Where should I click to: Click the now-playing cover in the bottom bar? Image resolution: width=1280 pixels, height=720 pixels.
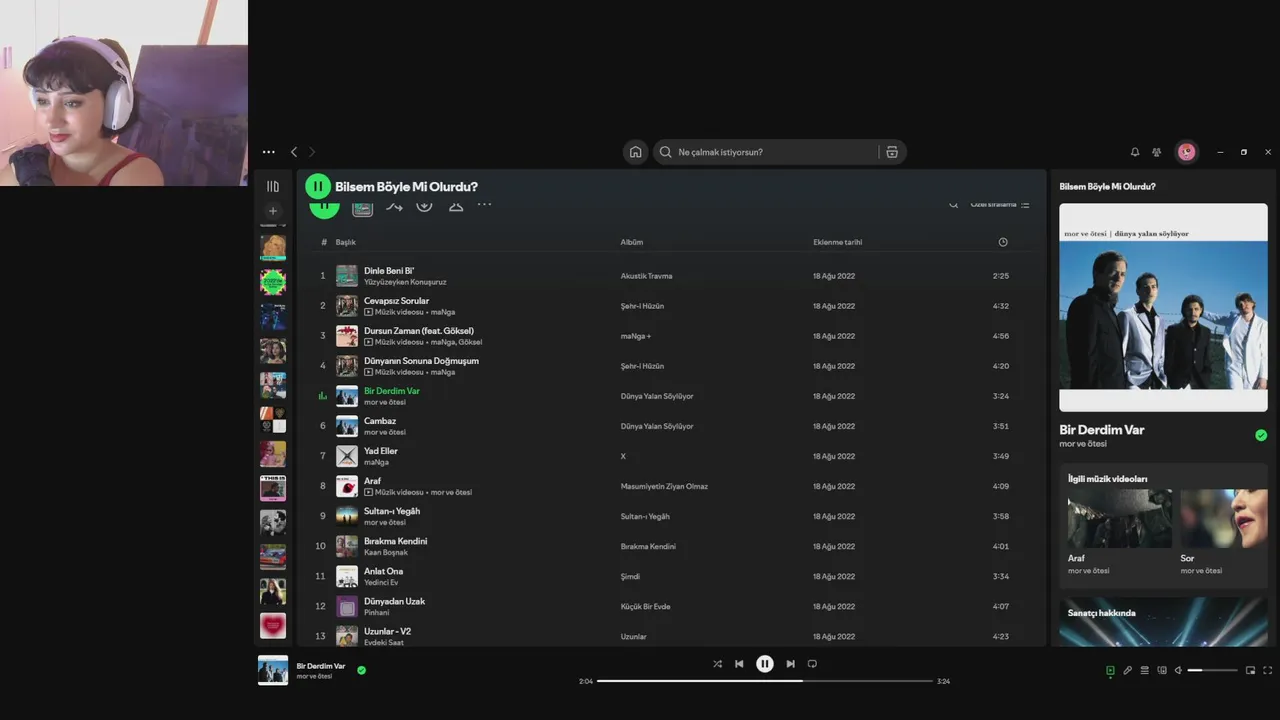point(273,670)
